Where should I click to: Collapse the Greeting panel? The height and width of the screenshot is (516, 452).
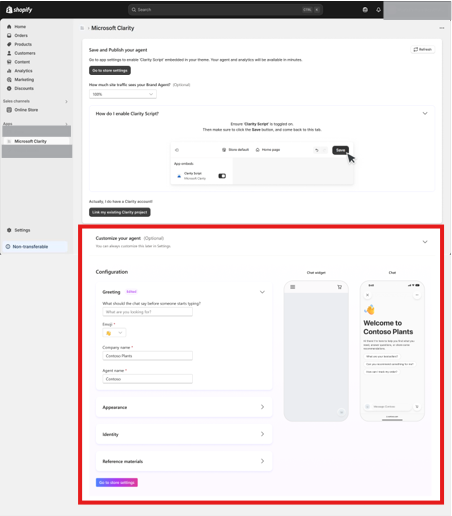[x=262, y=292]
